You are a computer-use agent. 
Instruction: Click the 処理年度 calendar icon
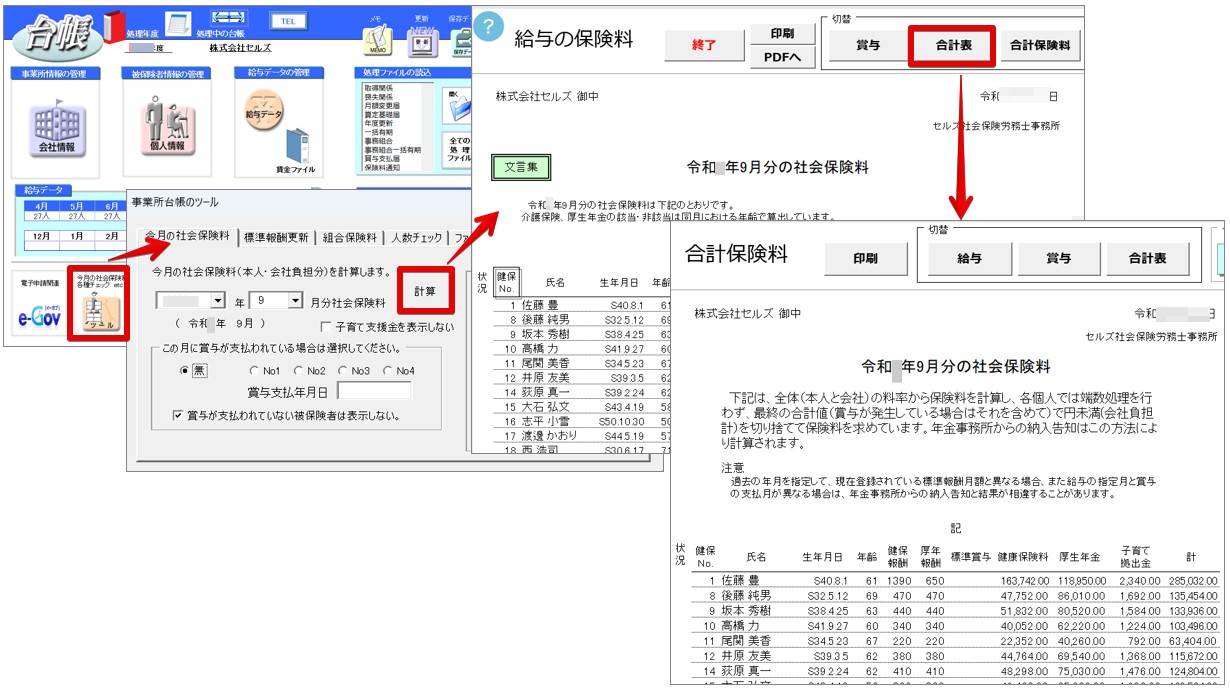[x=177, y=24]
